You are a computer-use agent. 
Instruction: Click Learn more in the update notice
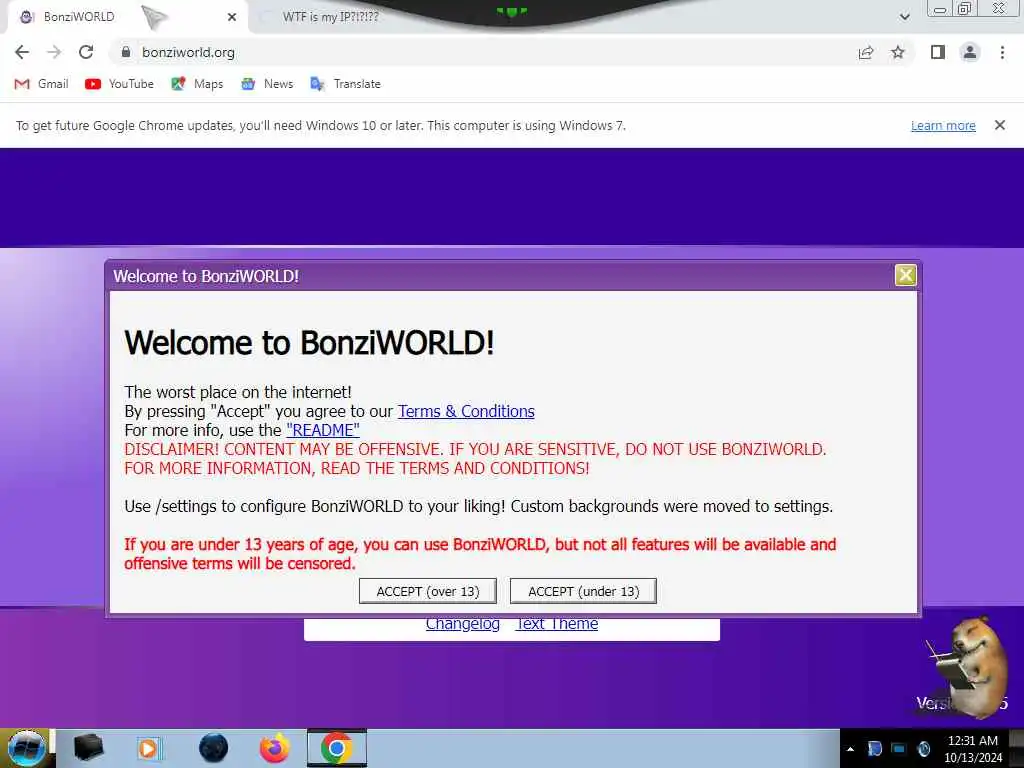(x=943, y=125)
